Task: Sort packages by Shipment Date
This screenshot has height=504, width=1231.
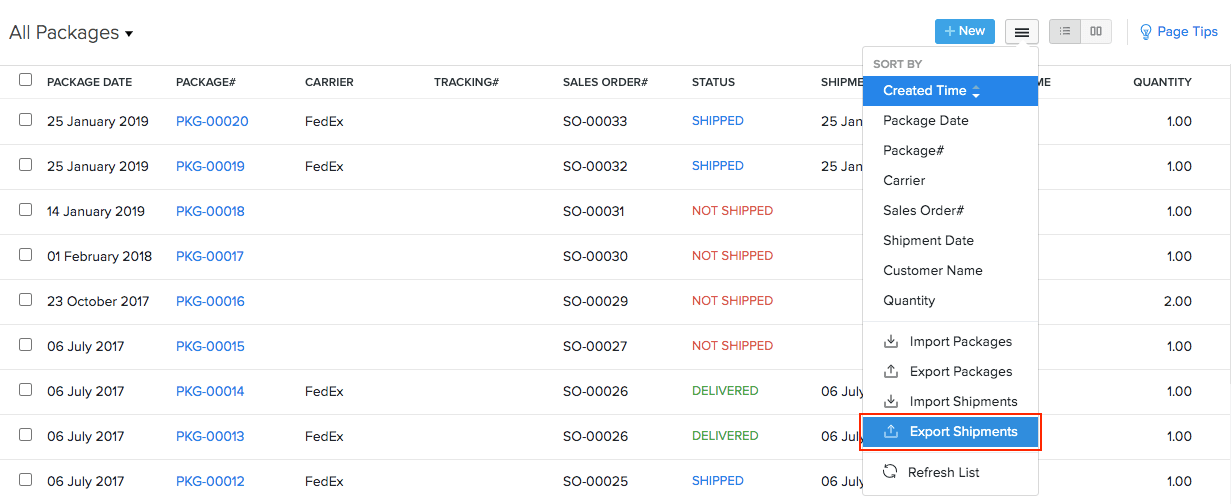Action: pyautogui.click(x=928, y=241)
